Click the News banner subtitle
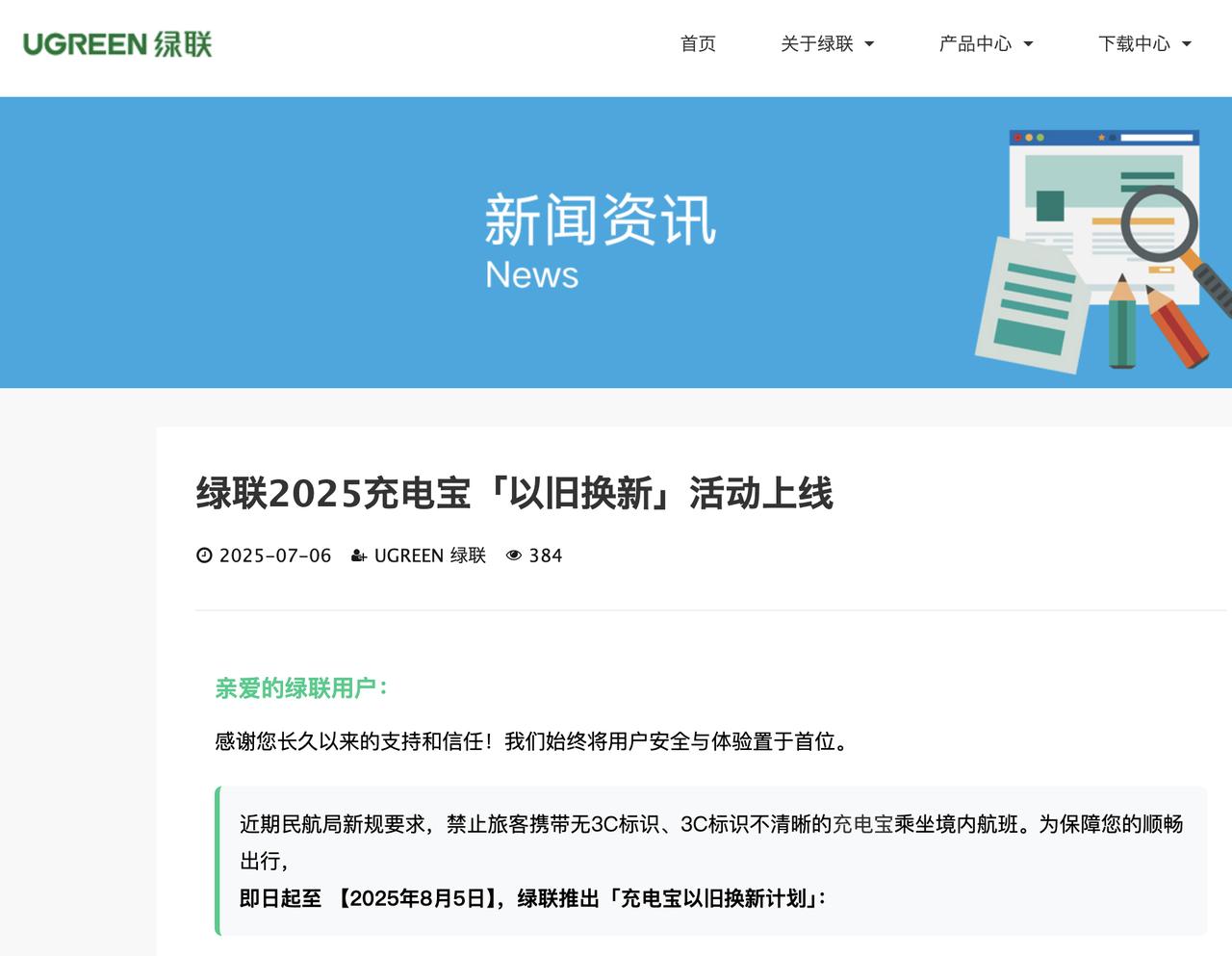Viewport: 1232px width, 956px height. [x=531, y=275]
